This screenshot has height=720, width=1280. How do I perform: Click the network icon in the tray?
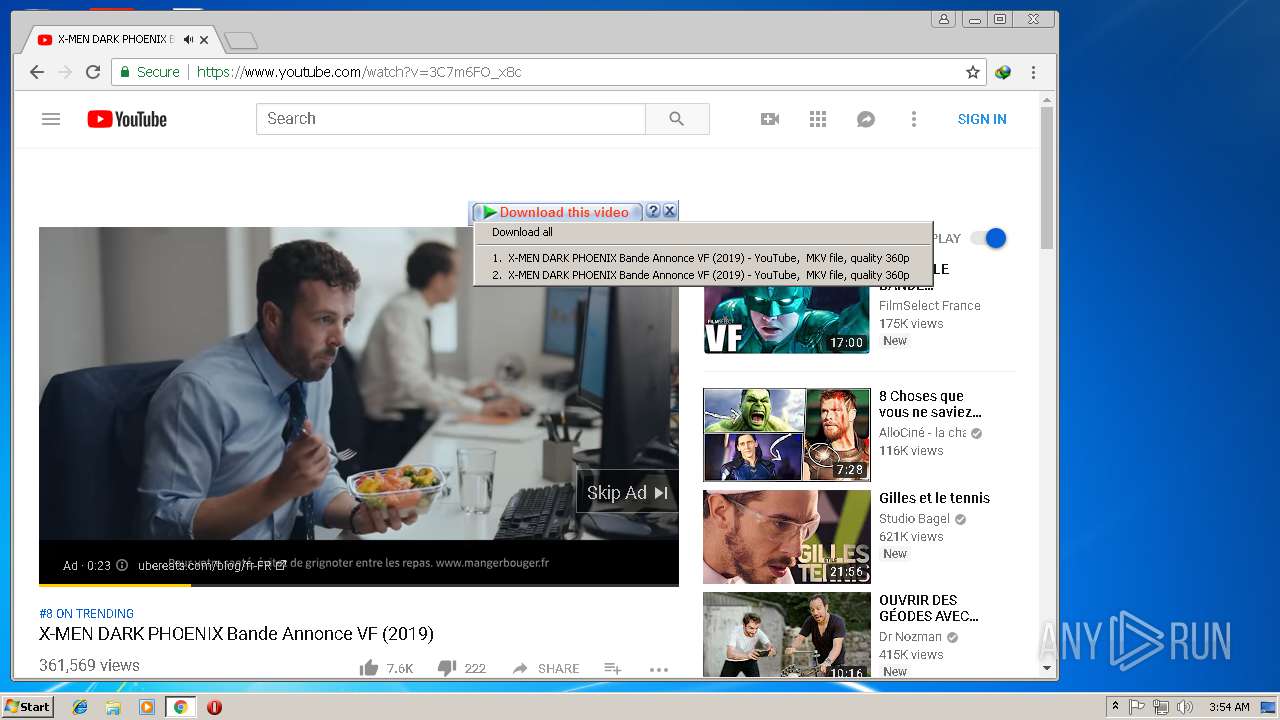1160,707
